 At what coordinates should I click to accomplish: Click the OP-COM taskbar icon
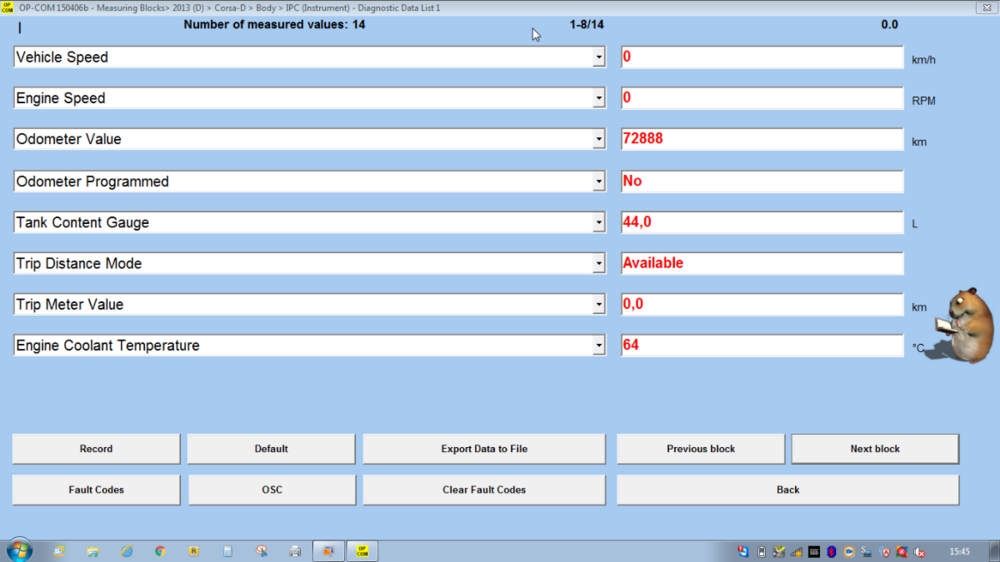click(x=362, y=551)
